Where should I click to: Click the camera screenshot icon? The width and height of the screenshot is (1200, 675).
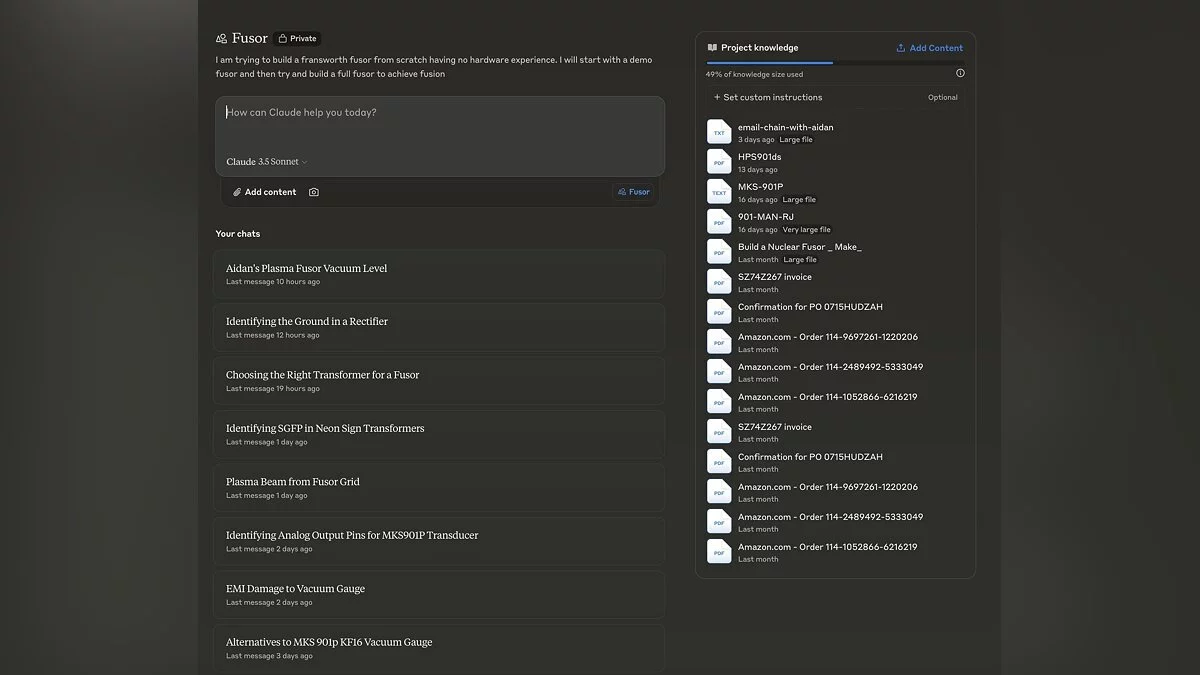tap(314, 192)
